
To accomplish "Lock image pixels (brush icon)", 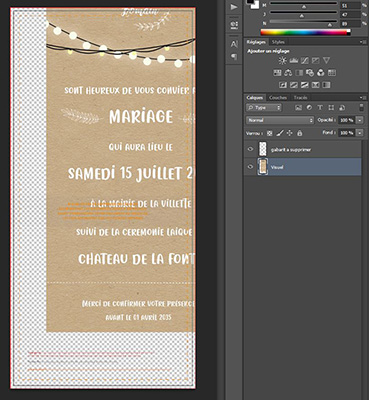I will (280, 133).
